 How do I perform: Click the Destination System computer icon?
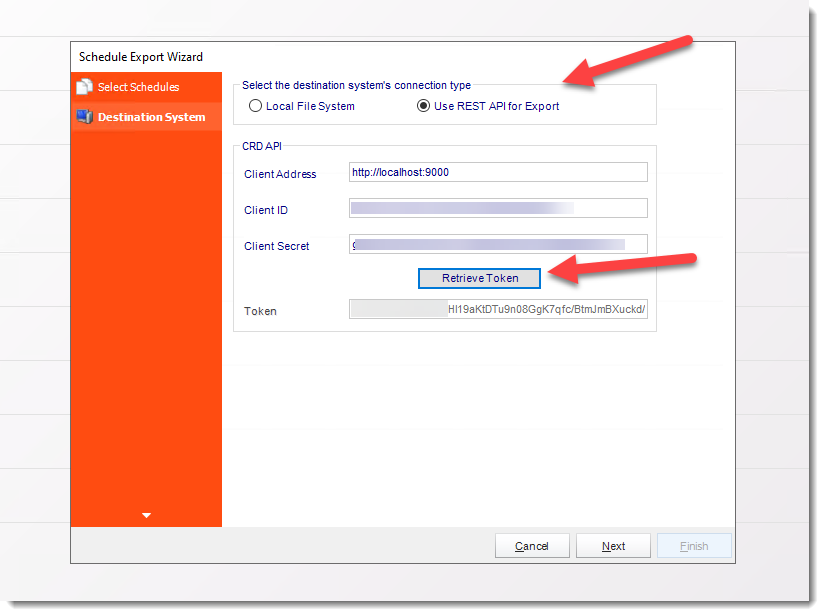point(86,116)
